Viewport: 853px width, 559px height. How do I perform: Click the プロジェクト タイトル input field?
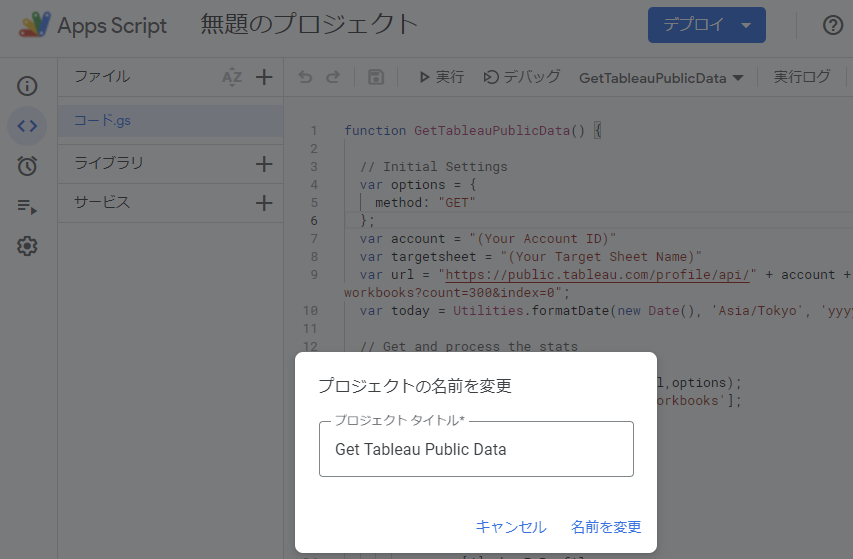click(x=476, y=449)
